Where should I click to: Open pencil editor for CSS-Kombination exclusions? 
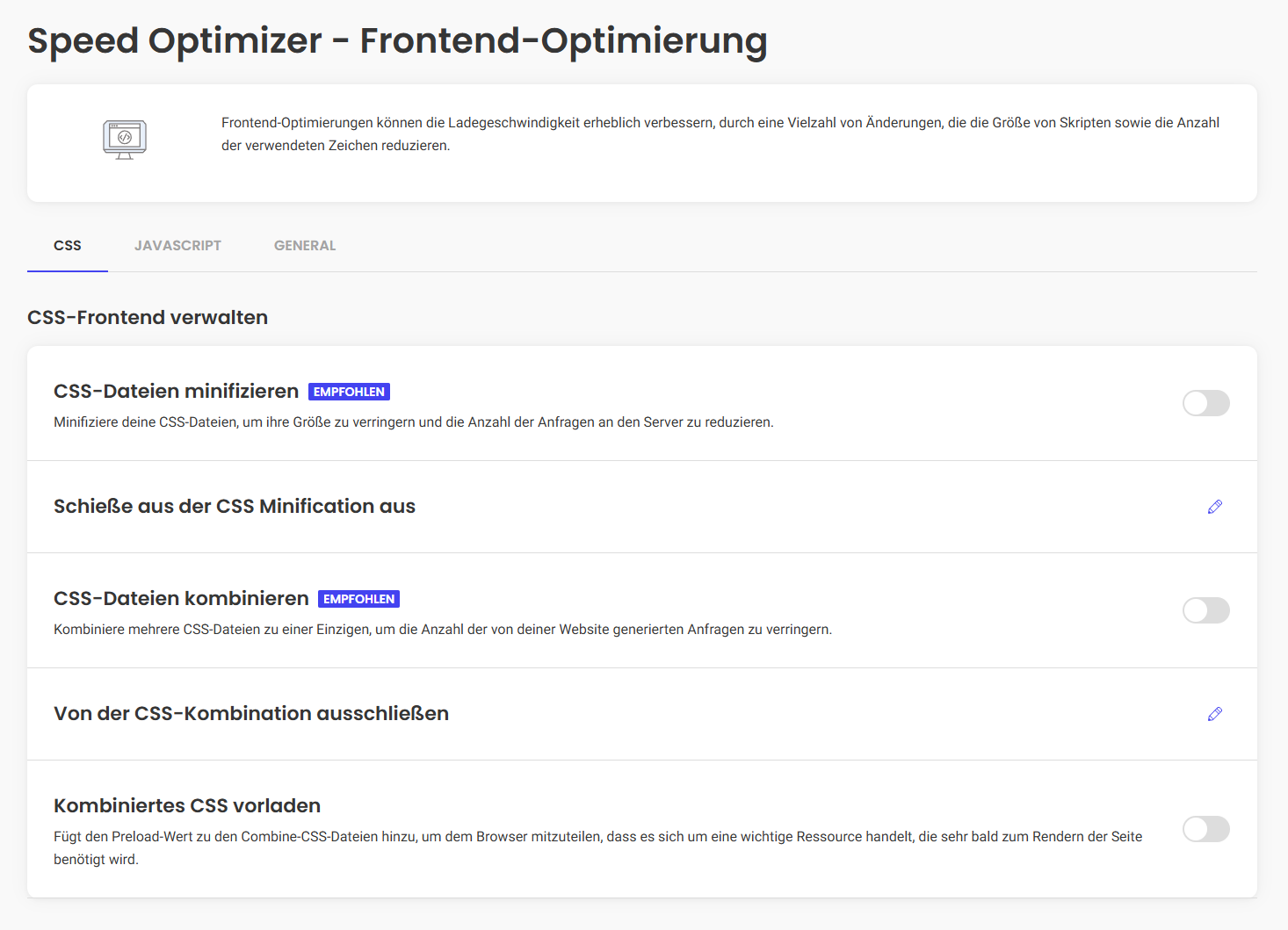[1215, 714]
